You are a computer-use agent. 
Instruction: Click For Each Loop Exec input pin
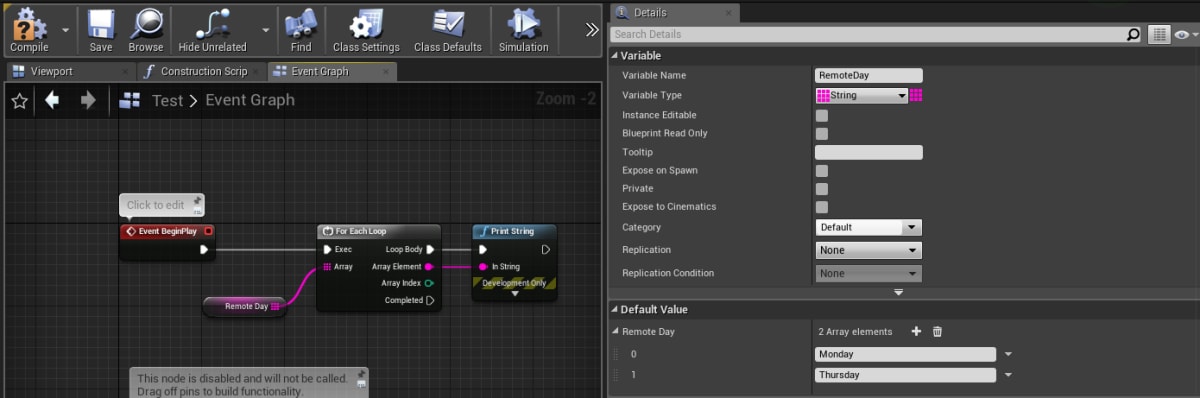(x=327, y=249)
